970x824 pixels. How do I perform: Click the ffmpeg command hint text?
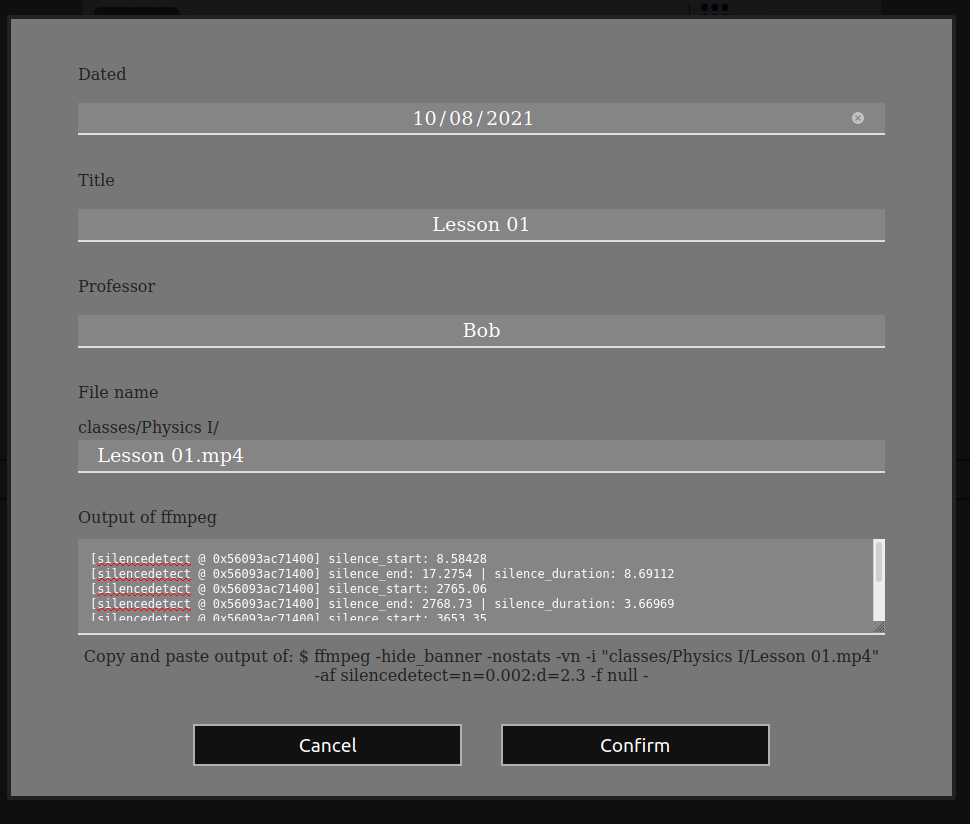(481, 666)
